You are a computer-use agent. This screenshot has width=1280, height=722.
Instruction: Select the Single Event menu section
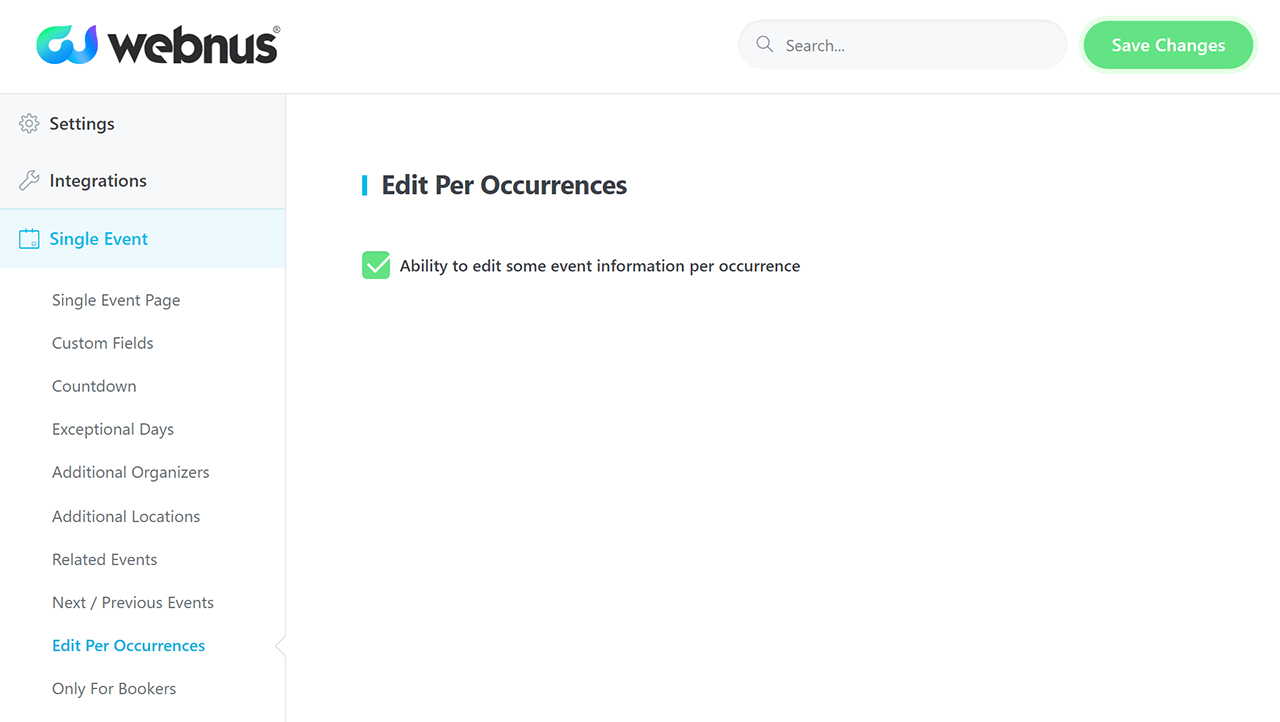[x=142, y=239]
